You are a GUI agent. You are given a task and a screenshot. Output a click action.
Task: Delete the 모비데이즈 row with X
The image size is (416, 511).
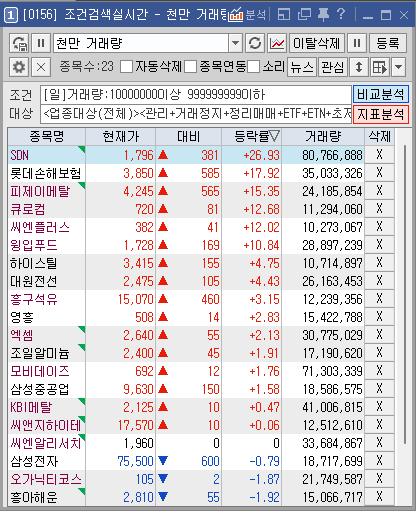[379, 371]
